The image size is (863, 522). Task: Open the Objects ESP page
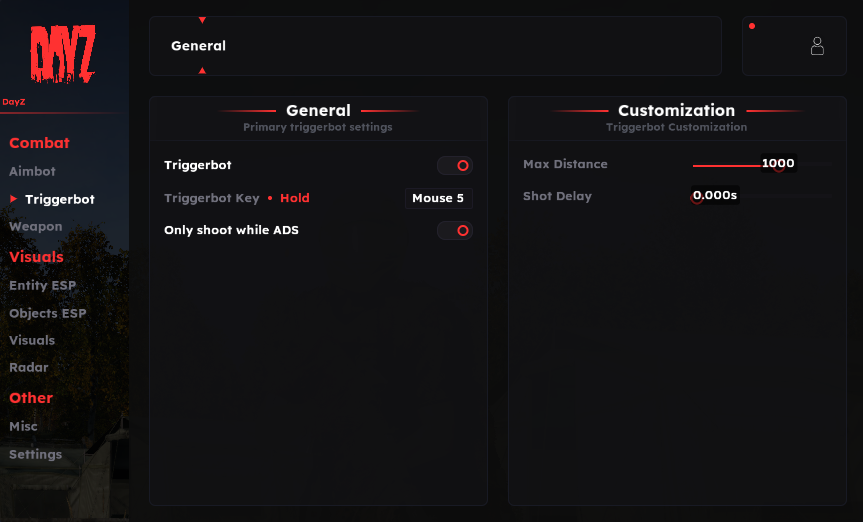pyautogui.click(x=47, y=313)
